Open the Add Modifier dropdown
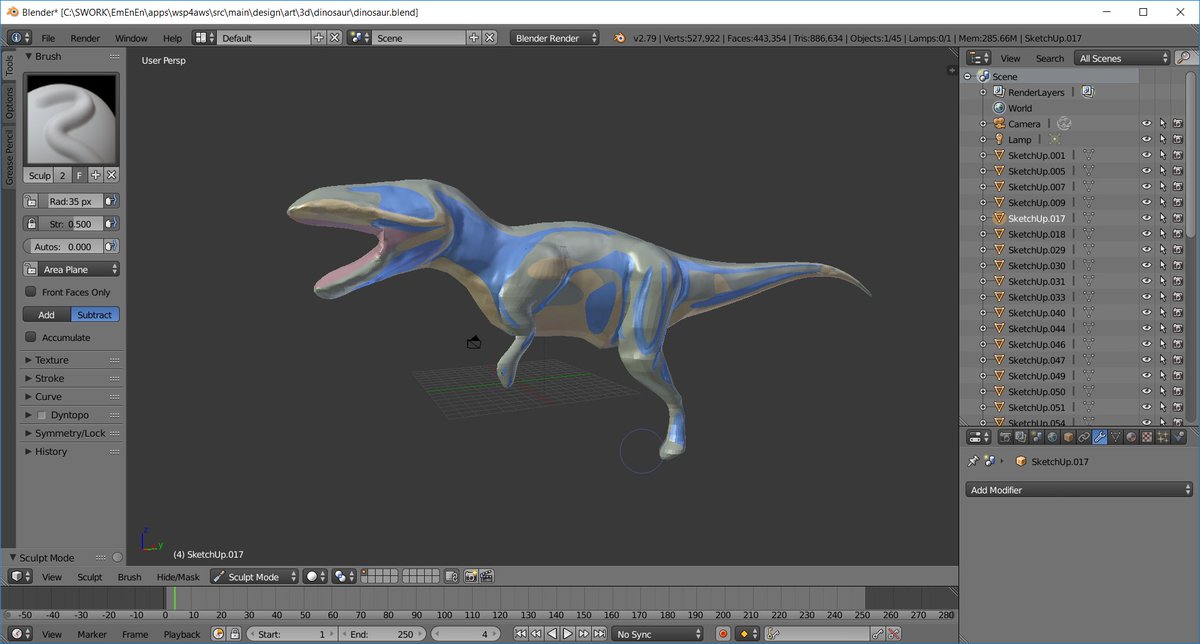1200x644 pixels. click(1079, 490)
